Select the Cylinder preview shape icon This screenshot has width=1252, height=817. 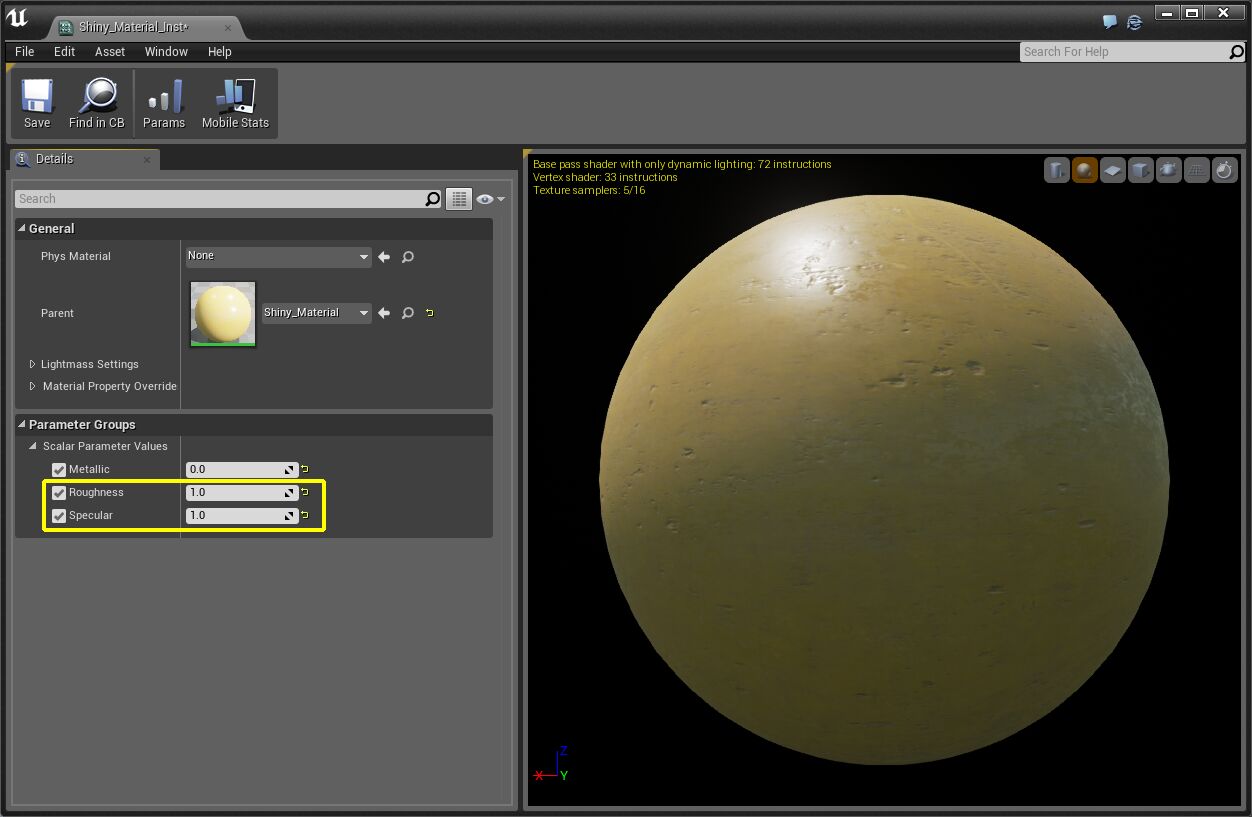(x=1057, y=170)
